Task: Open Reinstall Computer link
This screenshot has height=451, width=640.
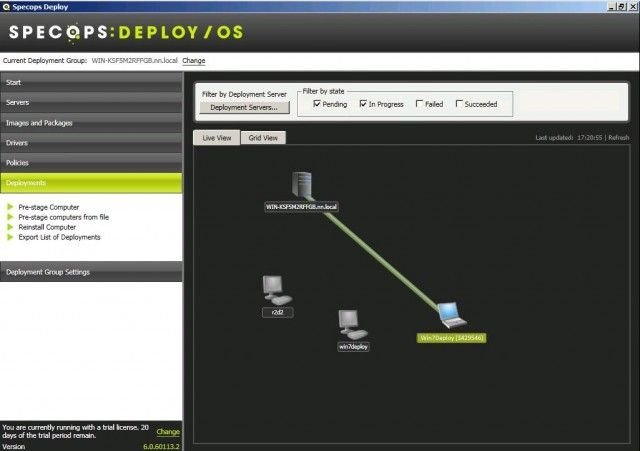Action: [x=47, y=227]
